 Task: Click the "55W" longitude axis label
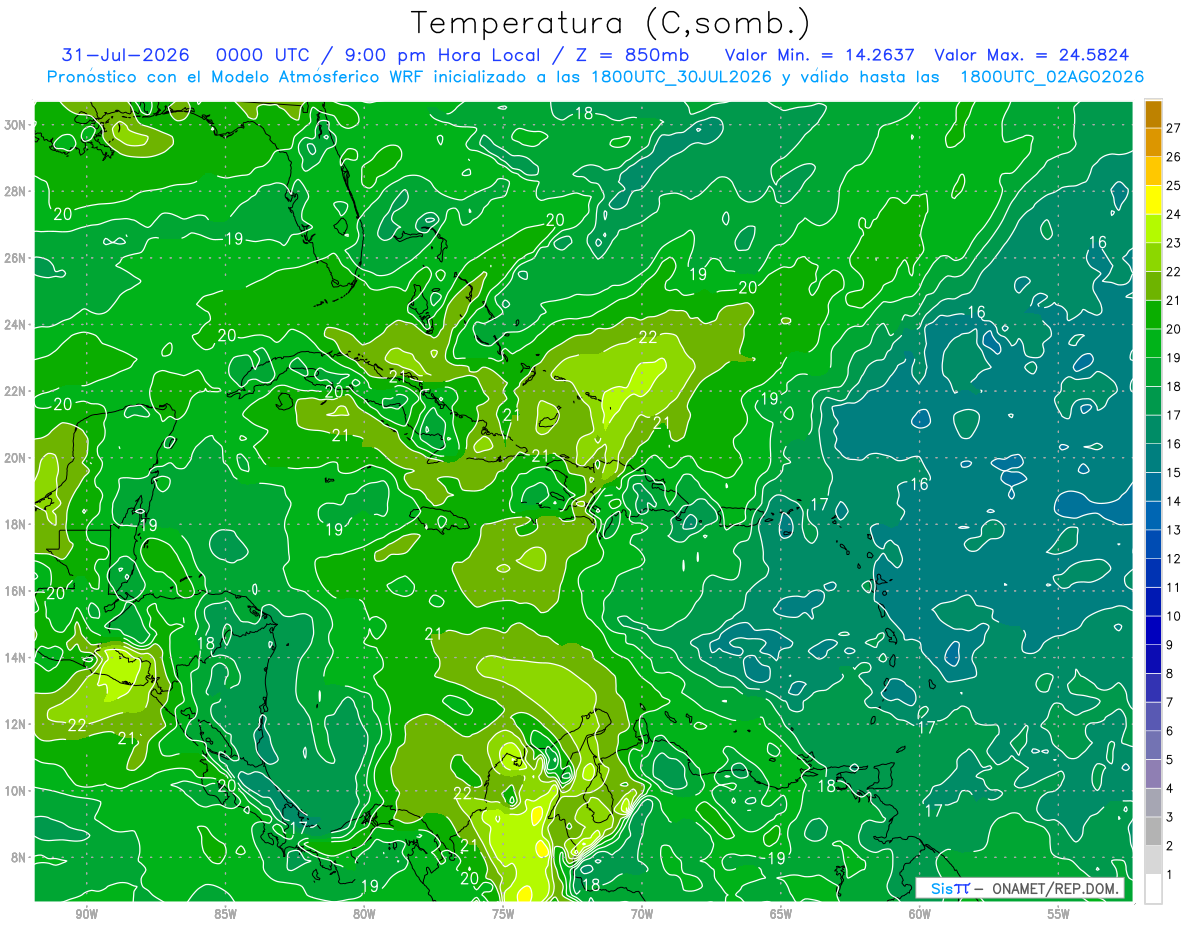click(x=1059, y=914)
